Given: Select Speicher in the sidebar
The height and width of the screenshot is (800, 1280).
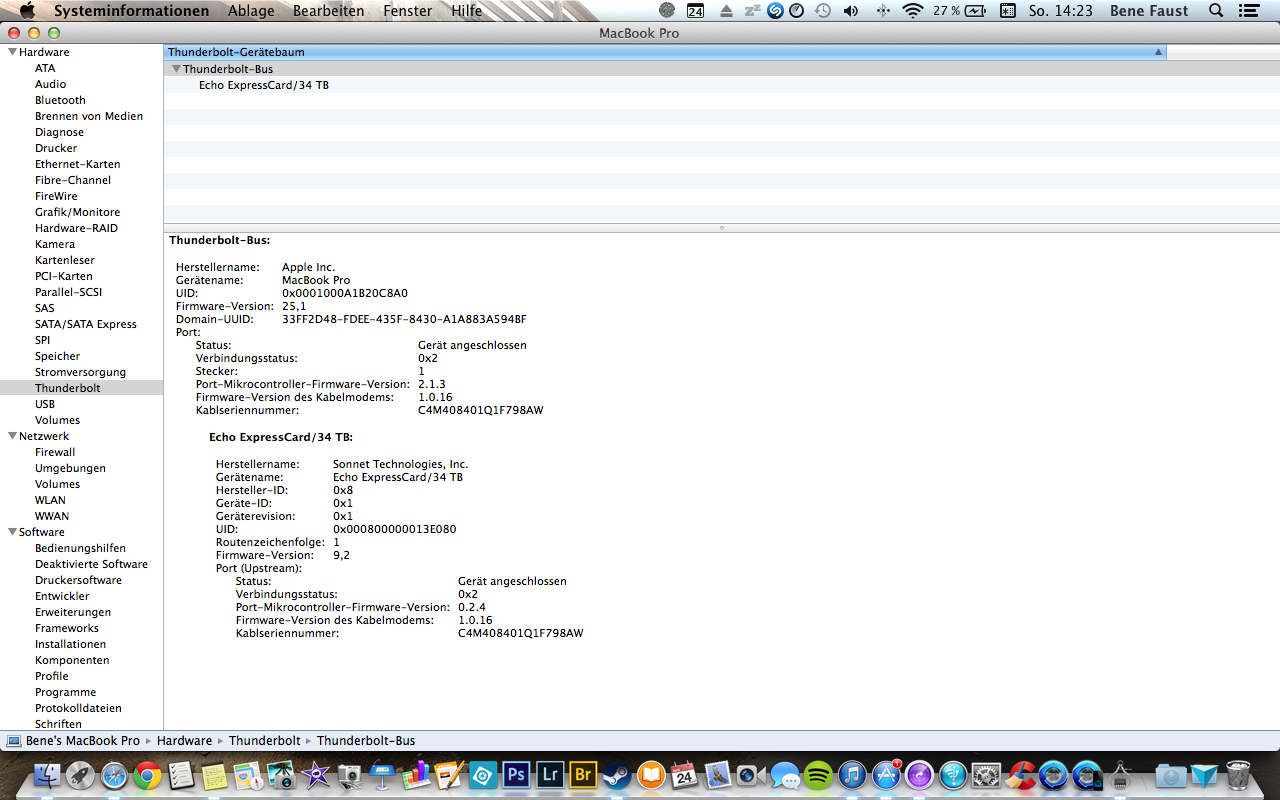Looking at the screenshot, I should click(x=58, y=356).
